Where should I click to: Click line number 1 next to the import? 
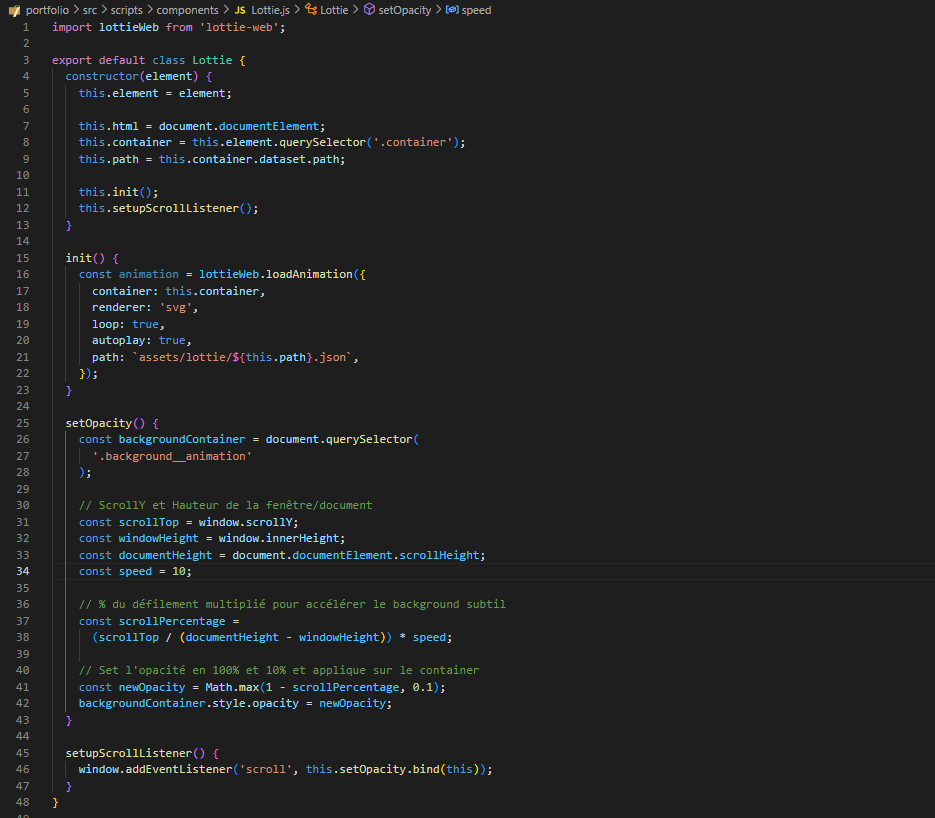click(x=25, y=27)
